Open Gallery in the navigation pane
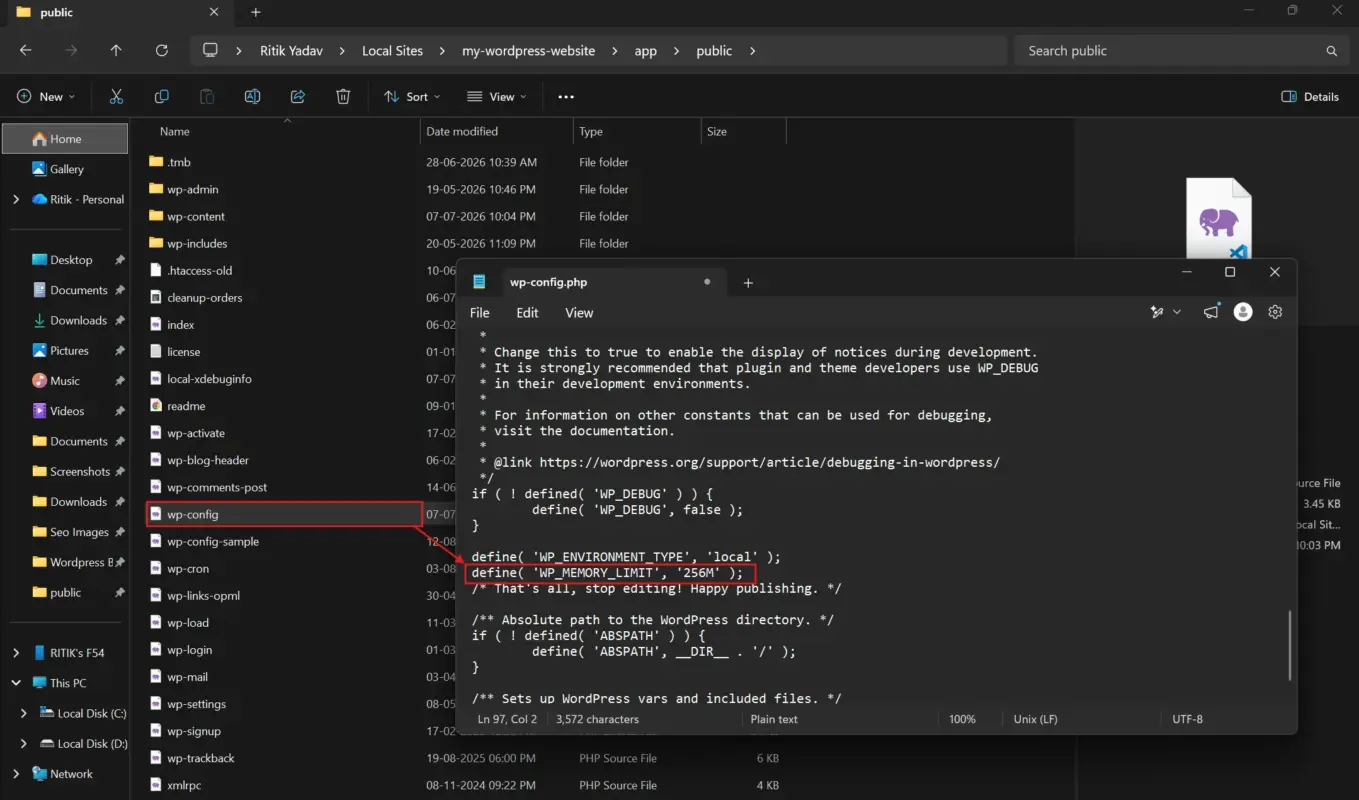This screenshot has width=1359, height=800. pyautogui.click(x=65, y=169)
